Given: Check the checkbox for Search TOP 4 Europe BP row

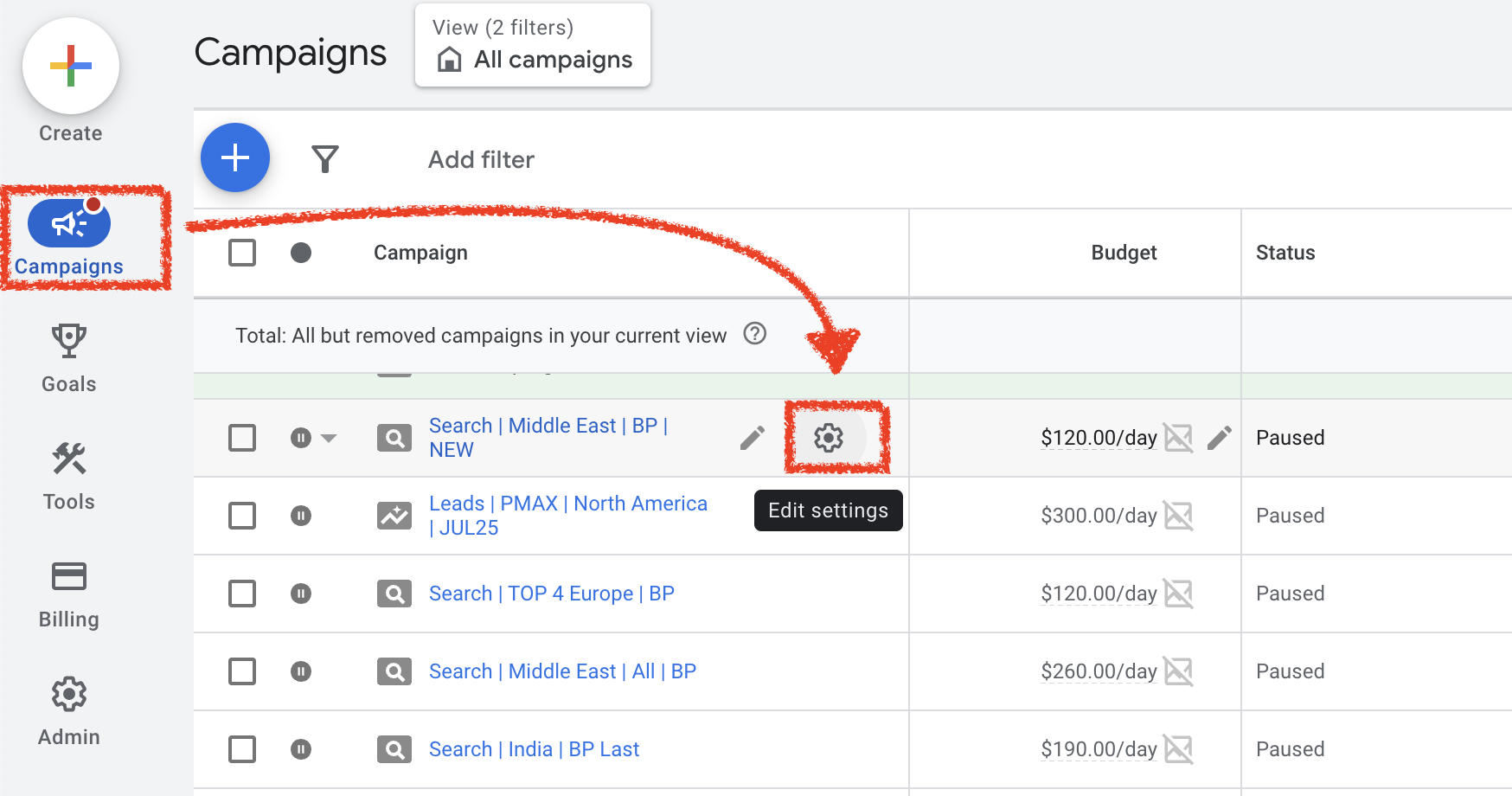Looking at the screenshot, I should tap(242, 594).
